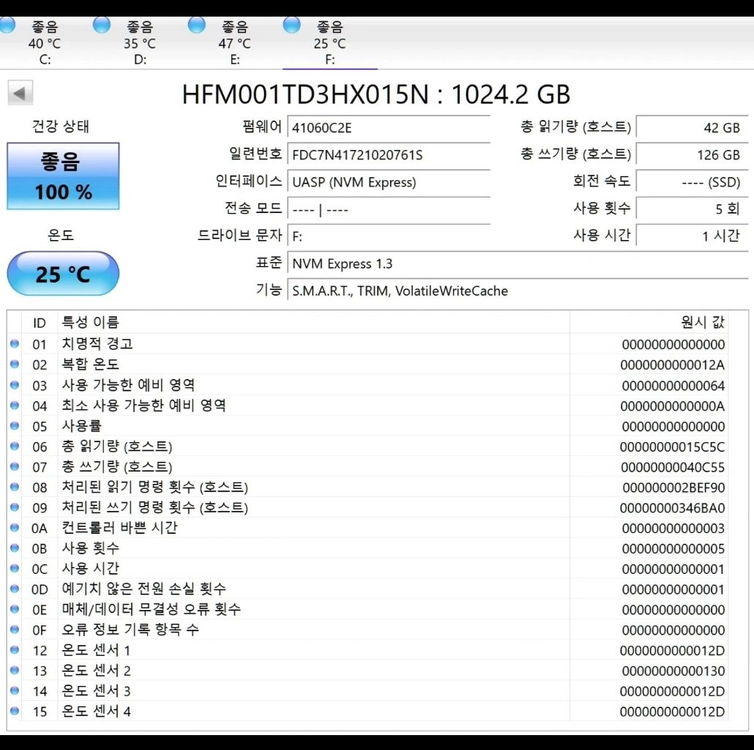
Task: Click status icon of row 12 온도 센서 1
Action: pyautogui.click(x=14, y=650)
